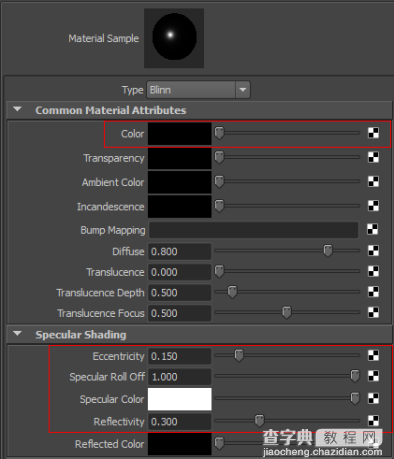This screenshot has width=394, height=459.
Task: Open the material Type dropdown
Action: tap(198, 90)
